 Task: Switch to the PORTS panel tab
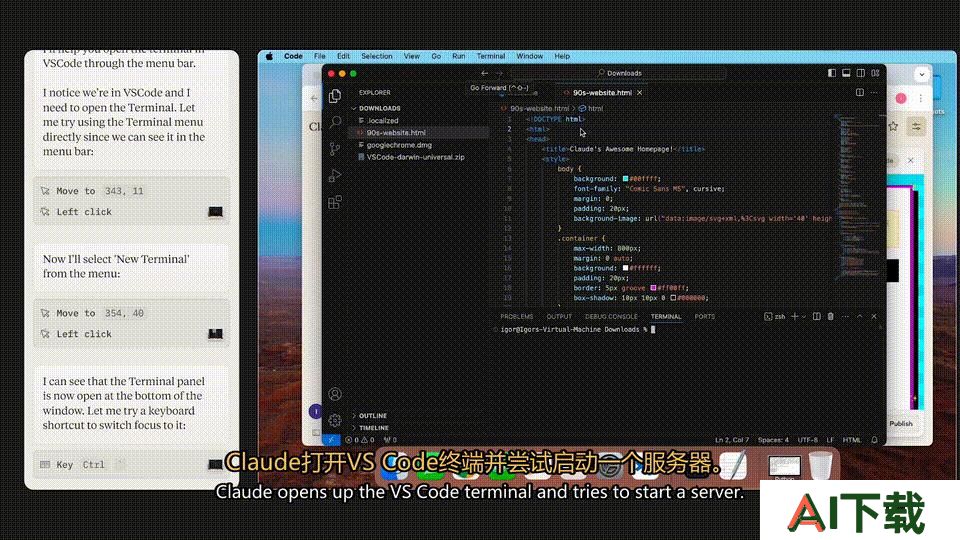tap(705, 317)
